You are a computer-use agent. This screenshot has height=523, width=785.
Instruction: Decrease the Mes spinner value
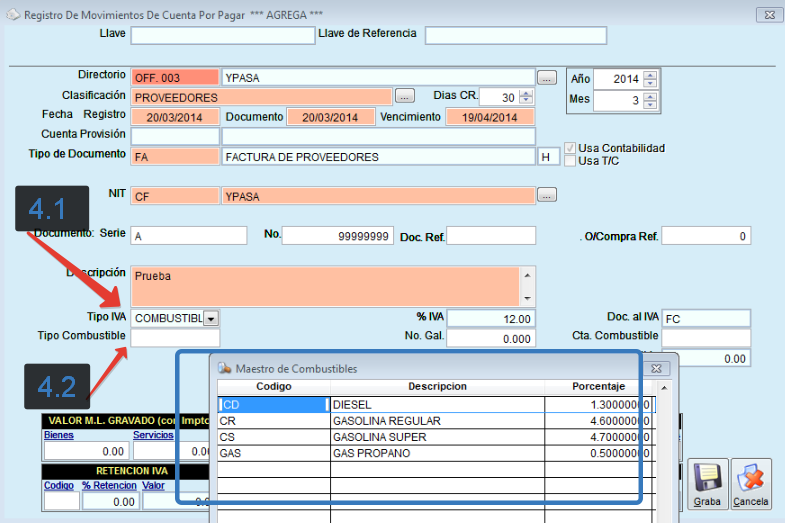650,105
